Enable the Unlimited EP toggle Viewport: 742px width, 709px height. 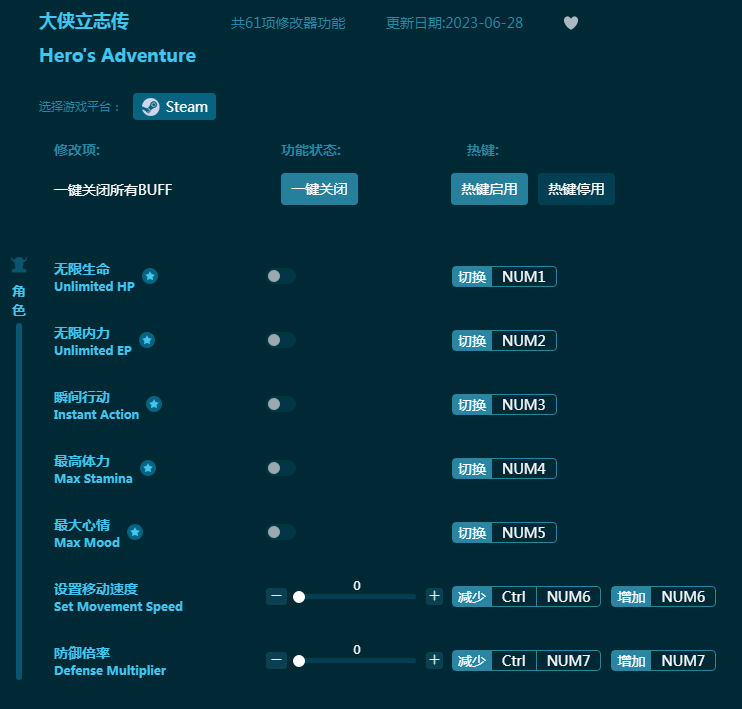(x=281, y=340)
